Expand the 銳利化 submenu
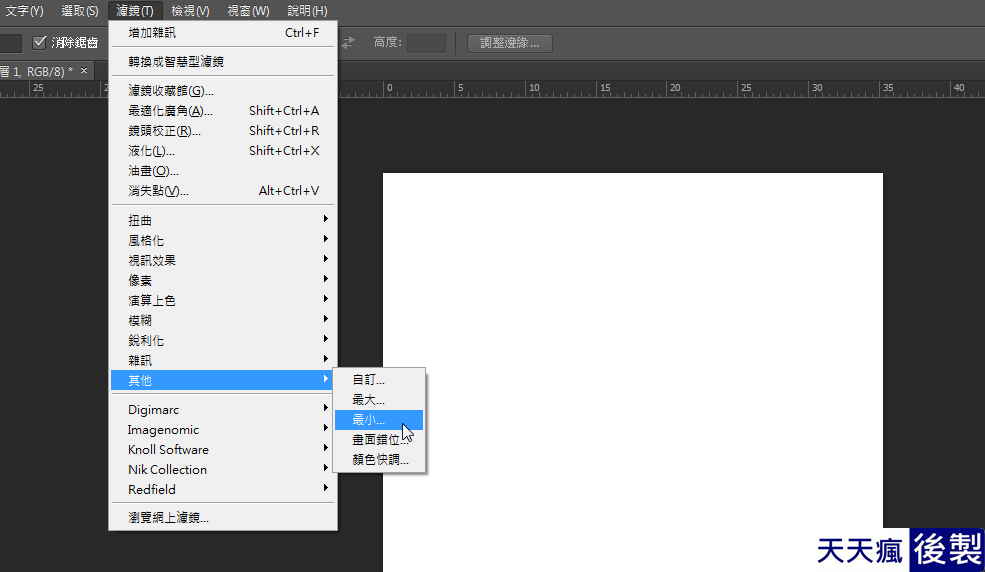 223,340
